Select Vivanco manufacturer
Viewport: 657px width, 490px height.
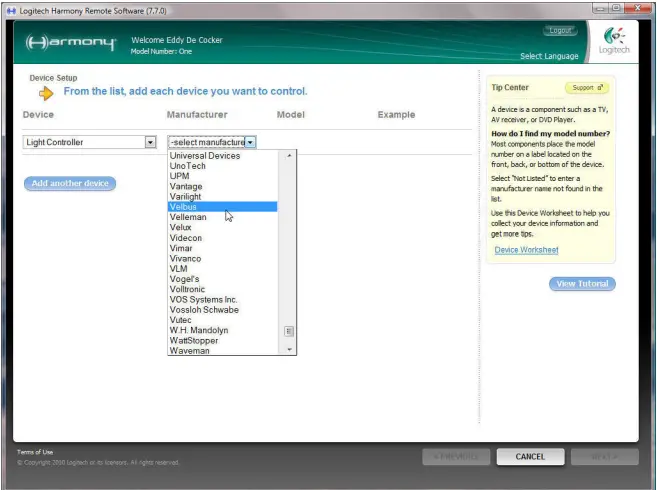tap(222, 258)
